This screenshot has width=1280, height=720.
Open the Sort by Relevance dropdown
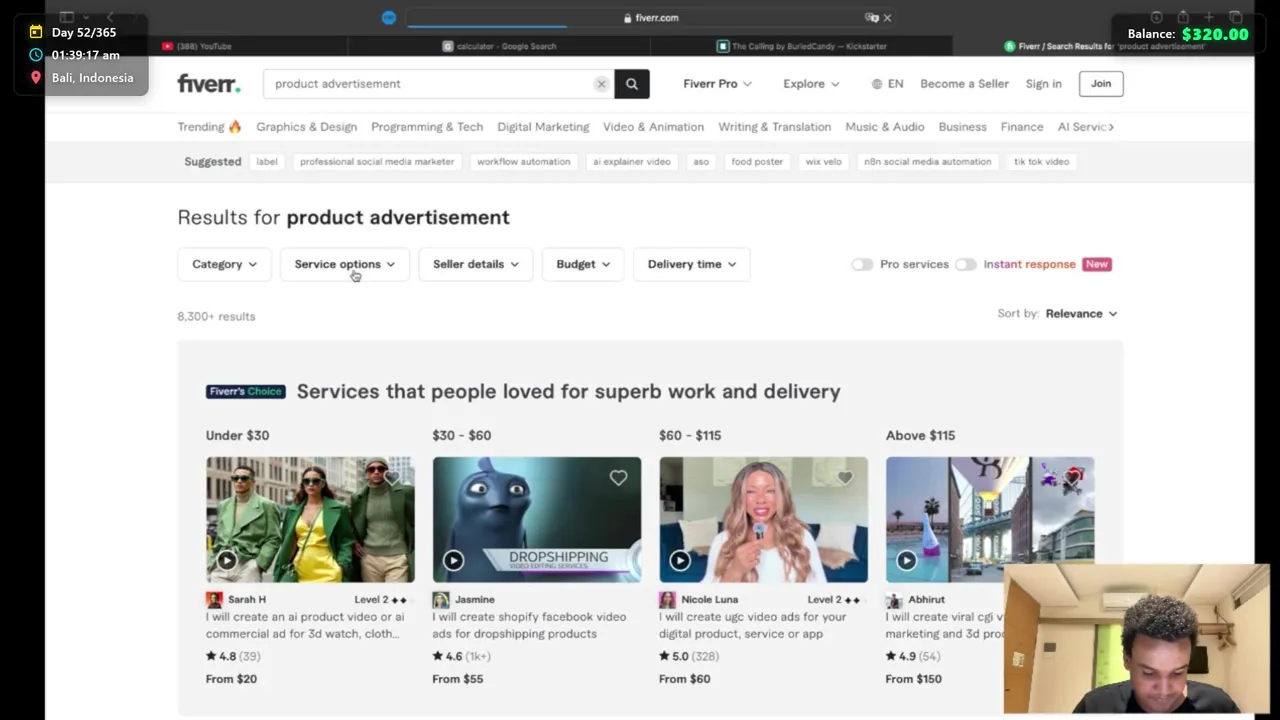click(1081, 314)
